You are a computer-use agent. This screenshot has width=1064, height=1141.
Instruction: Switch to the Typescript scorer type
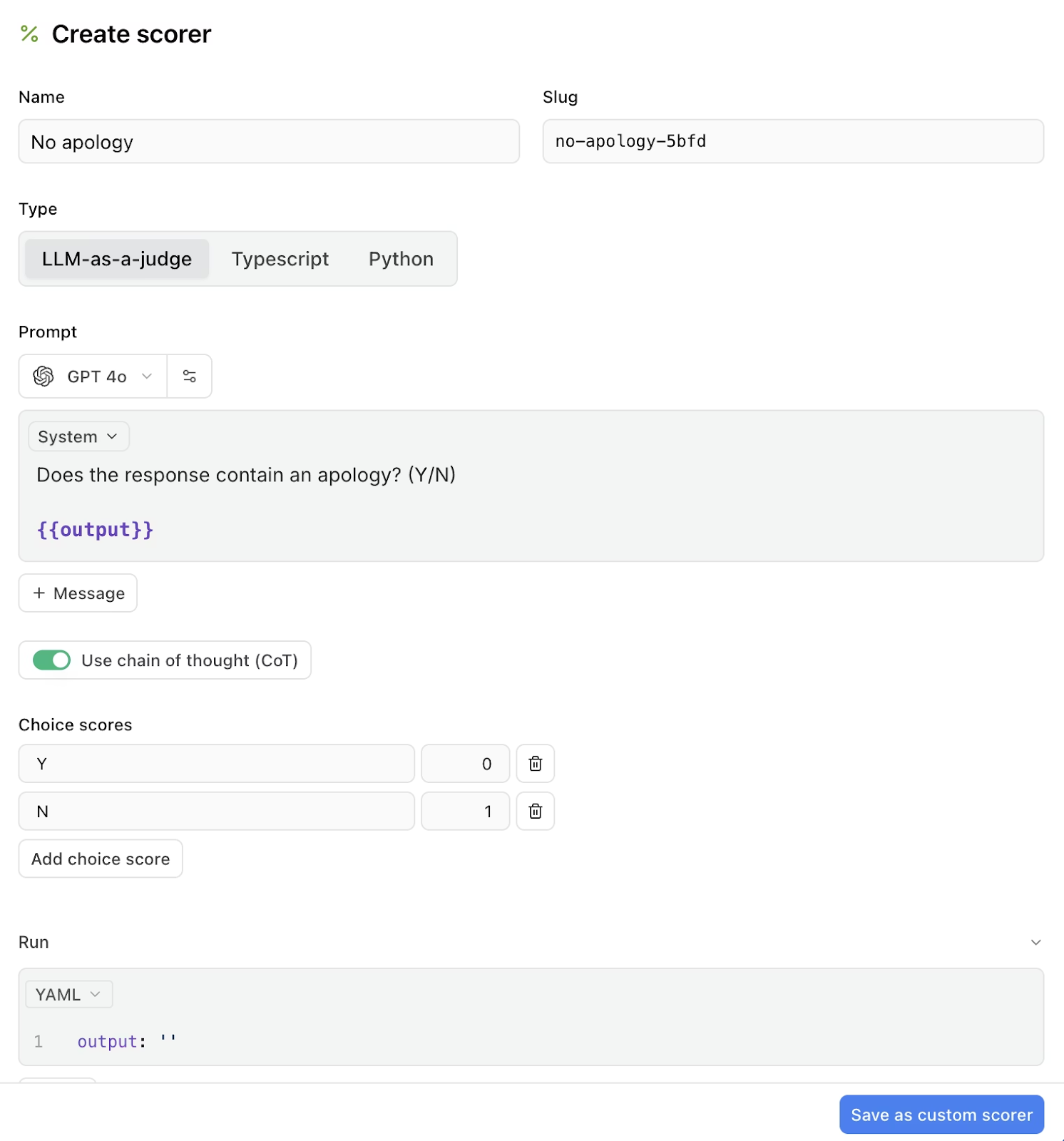tap(280, 259)
